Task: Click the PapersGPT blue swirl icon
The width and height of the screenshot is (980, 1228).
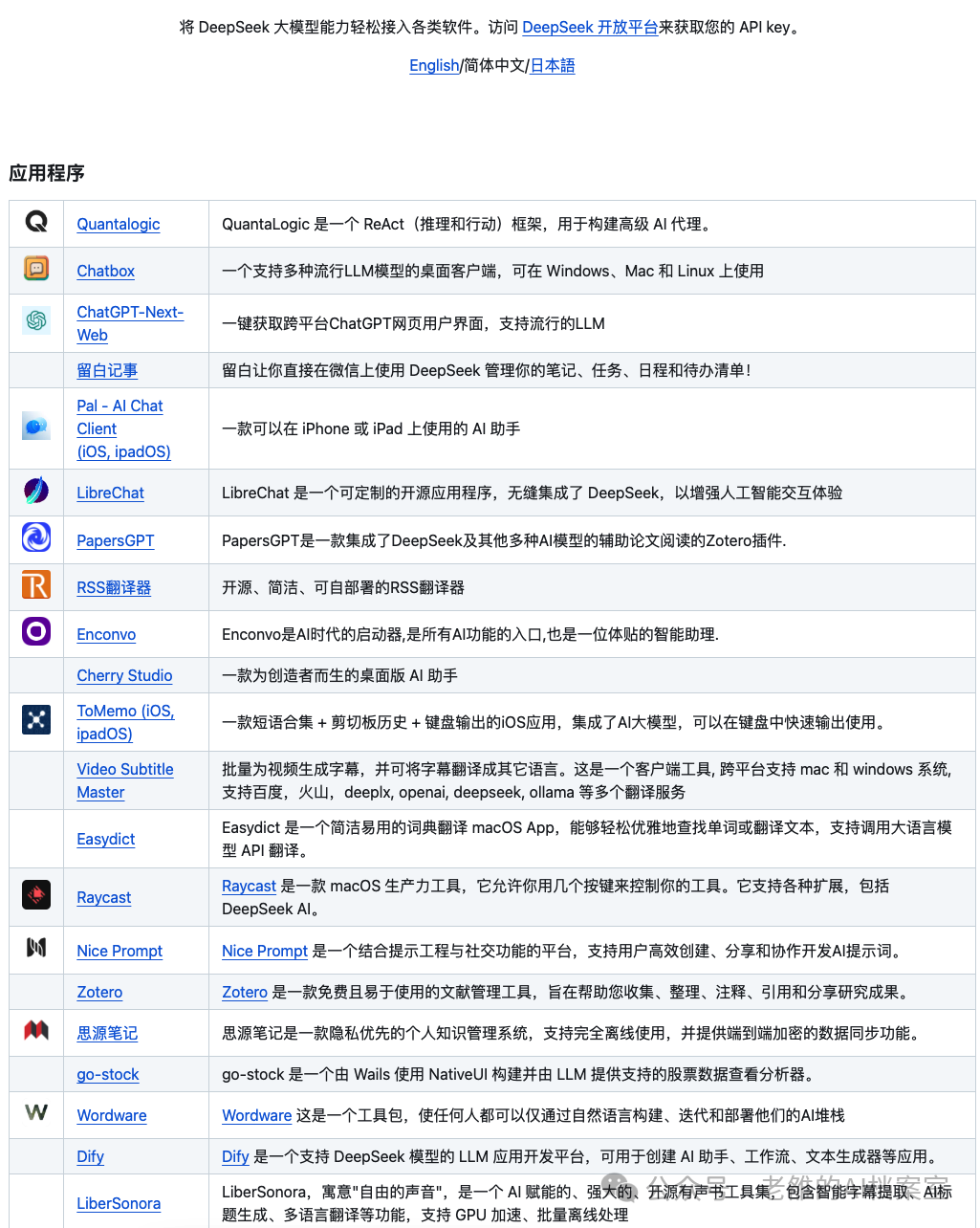Action: tap(36, 537)
